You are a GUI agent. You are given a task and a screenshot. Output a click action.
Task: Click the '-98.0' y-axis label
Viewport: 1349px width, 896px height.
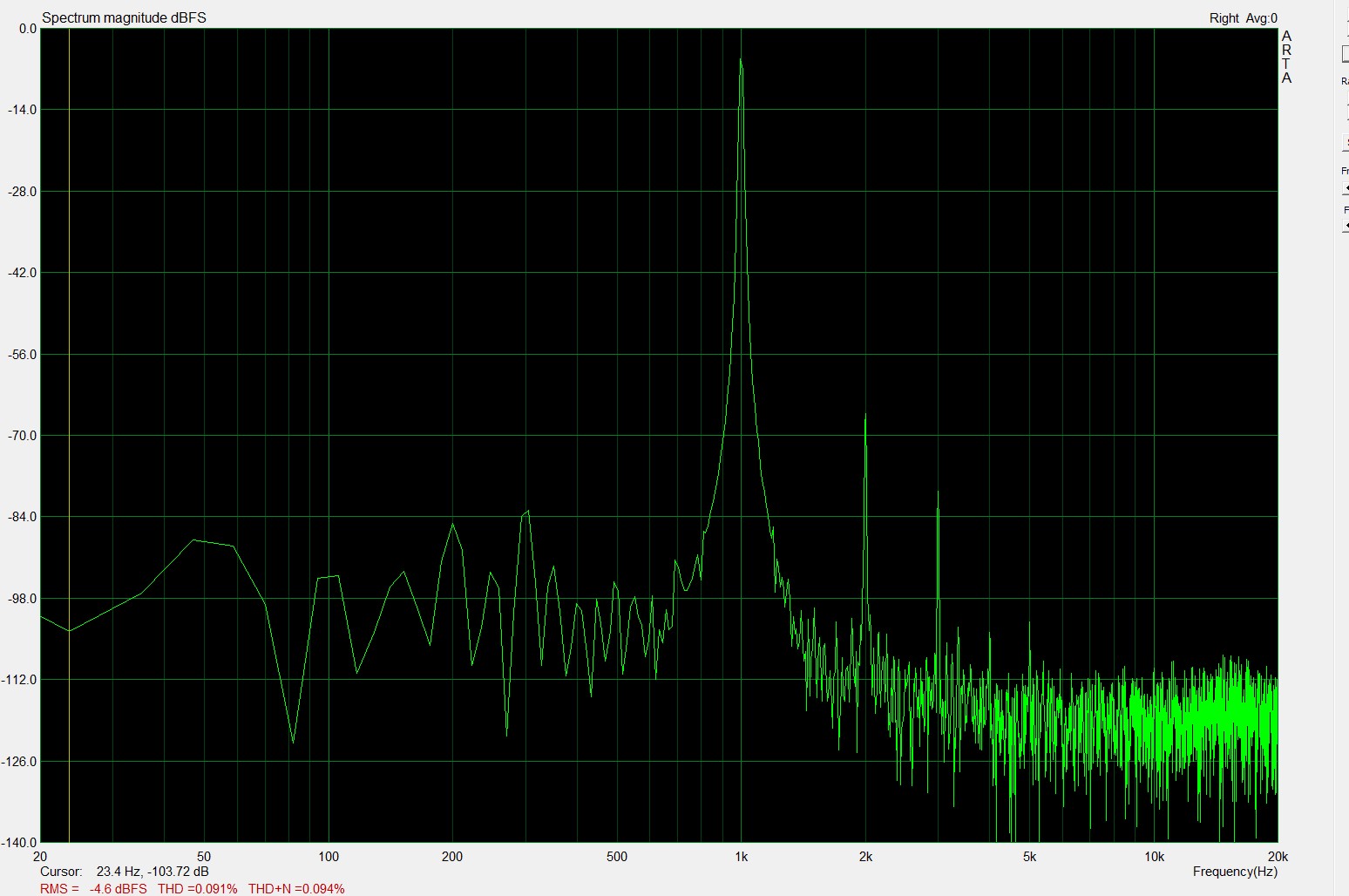tap(23, 599)
